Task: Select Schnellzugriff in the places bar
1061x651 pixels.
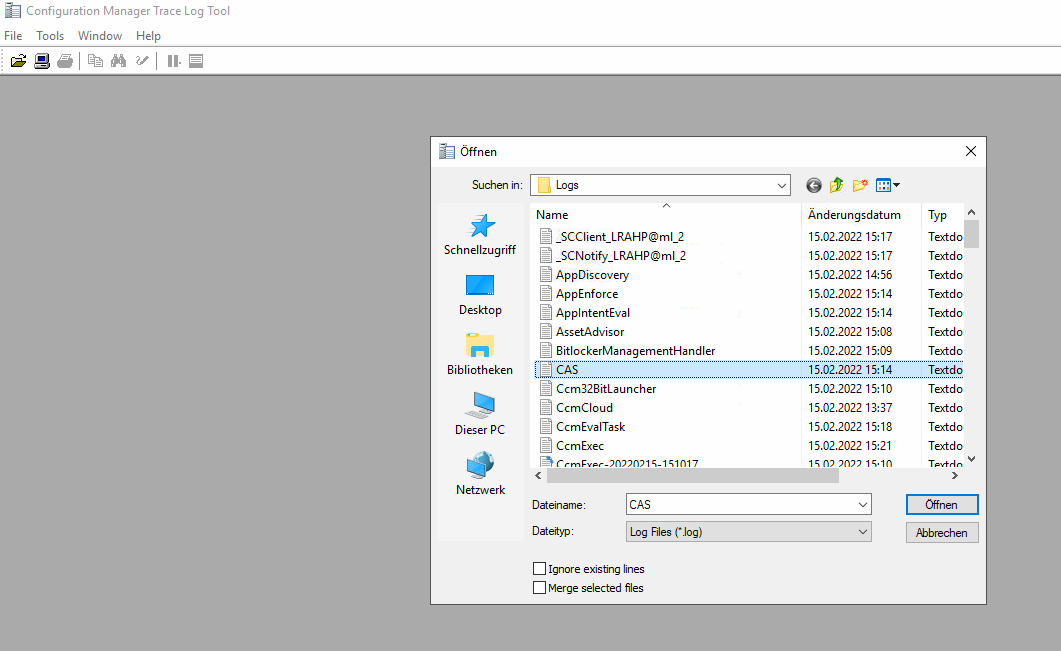Action: pyautogui.click(x=480, y=234)
